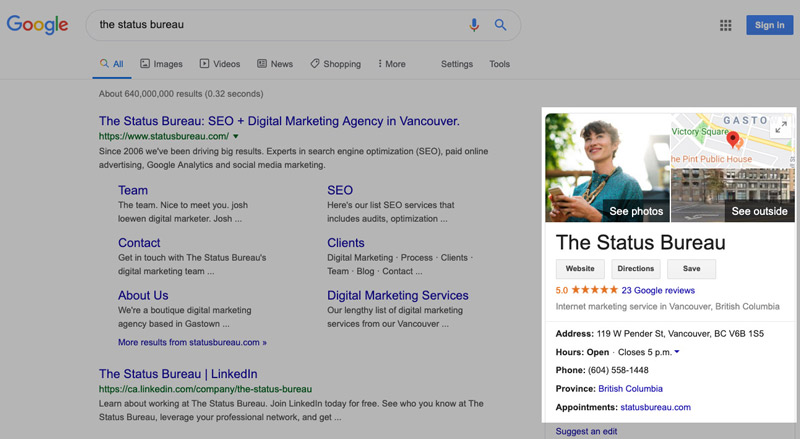Click Suggest an edit
This screenshot has width=800, height=439.
pos(586,431)
